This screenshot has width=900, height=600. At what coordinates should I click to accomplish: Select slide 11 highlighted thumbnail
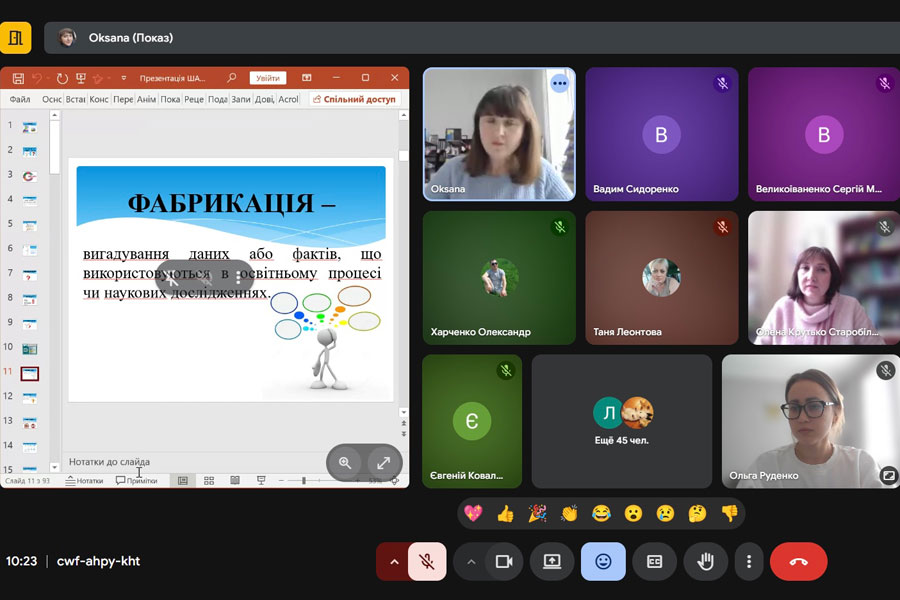click(x=29, y=374)
